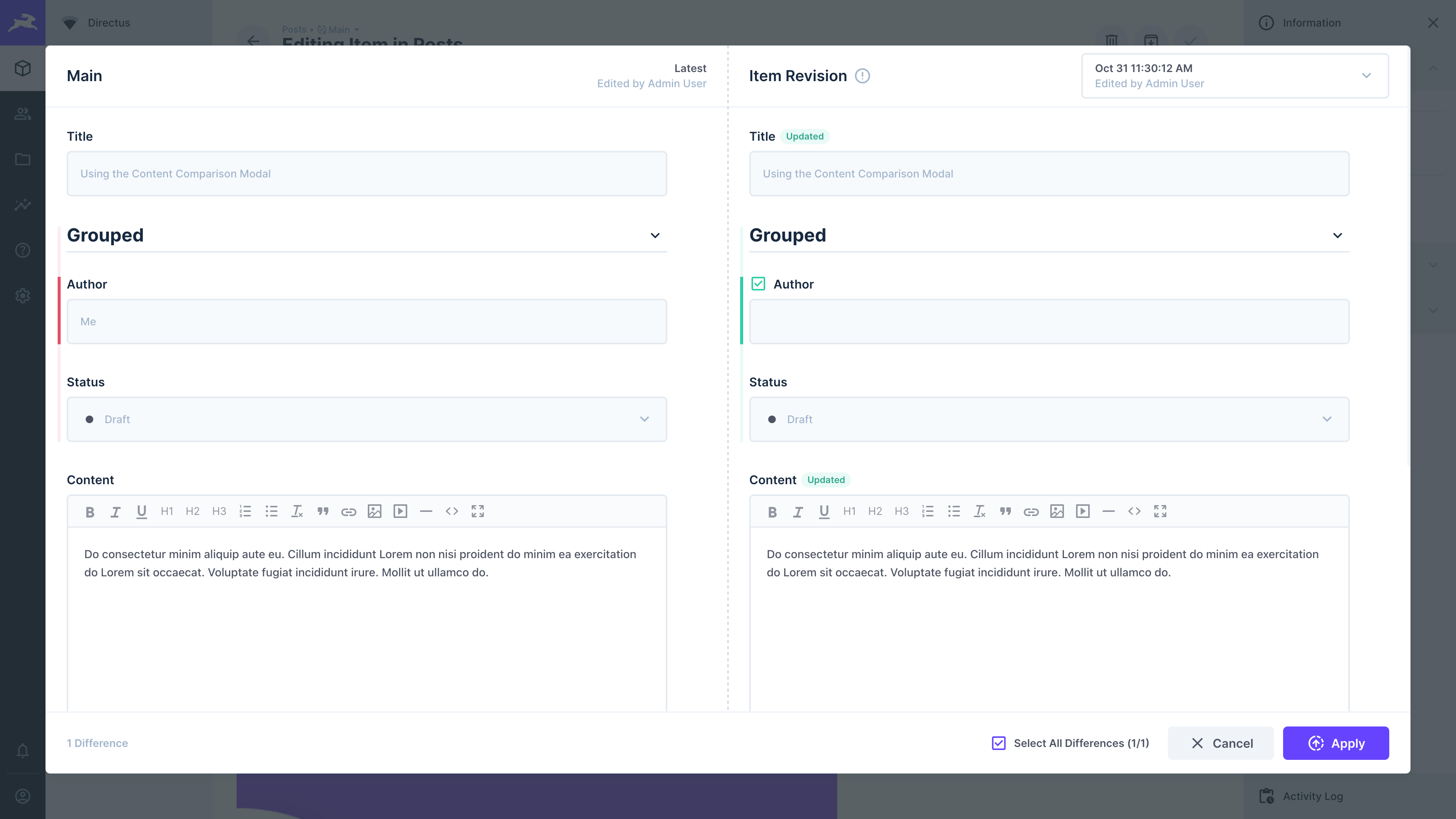Click code view icon in the right editor
This screenshot has height=819, width=1456.
click(1134, 511)
